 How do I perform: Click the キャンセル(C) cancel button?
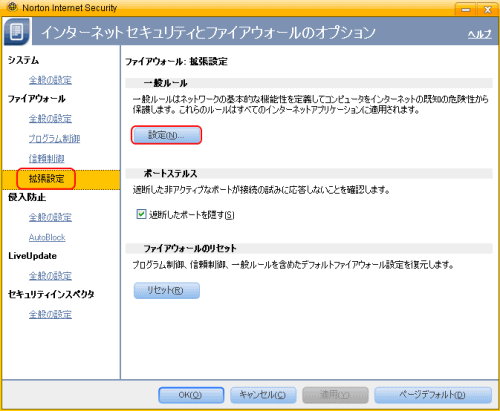pos(263,395)
